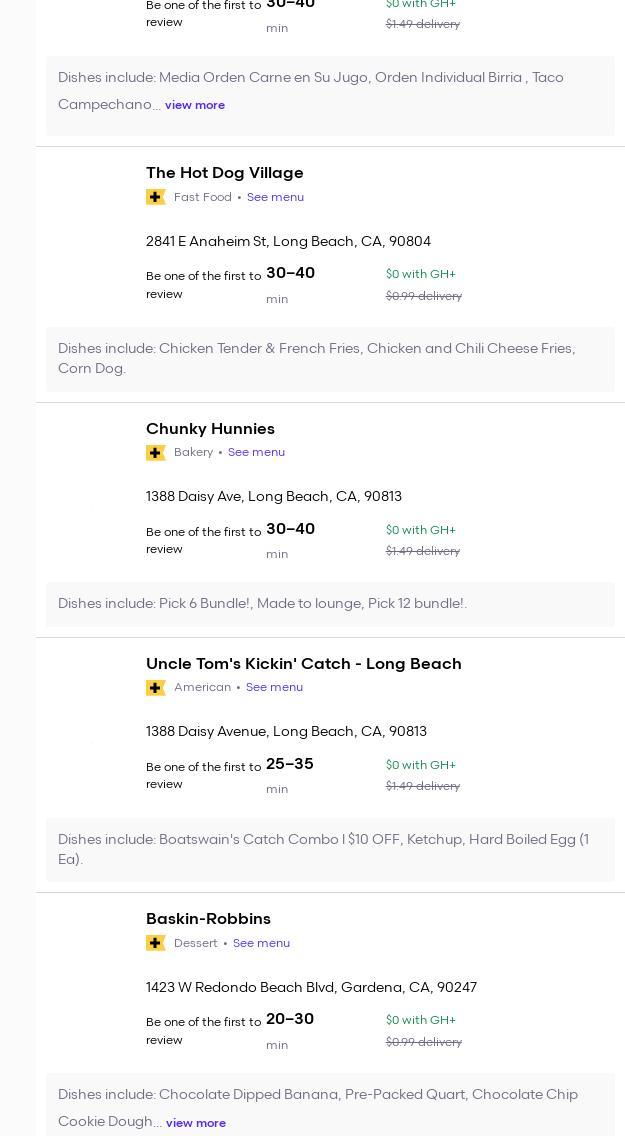The width and height of the screenshot is (625, 1136).
Task: Click Baskin-Robbins 'Be one of the first to review'
Action: 203,1031
